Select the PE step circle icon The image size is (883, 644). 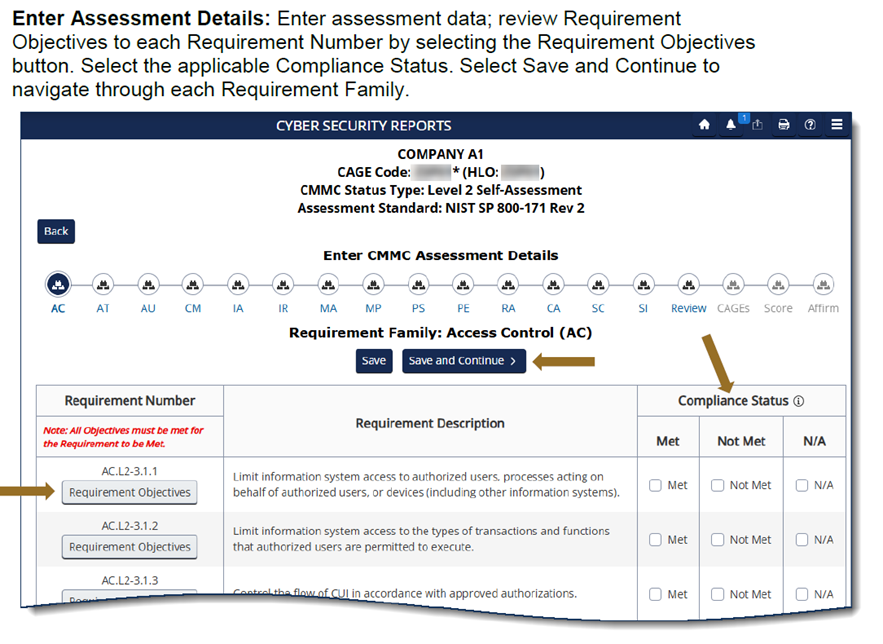coord(463,285)
